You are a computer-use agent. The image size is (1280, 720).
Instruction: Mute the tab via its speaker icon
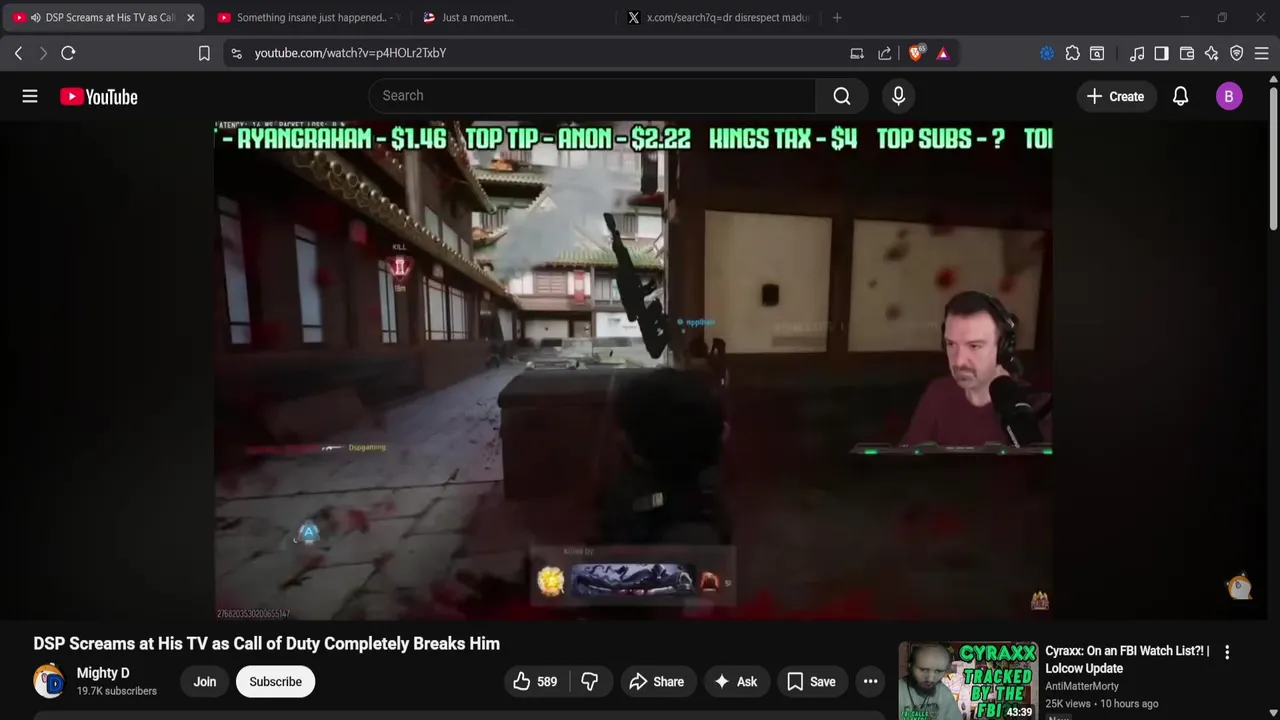36,17
